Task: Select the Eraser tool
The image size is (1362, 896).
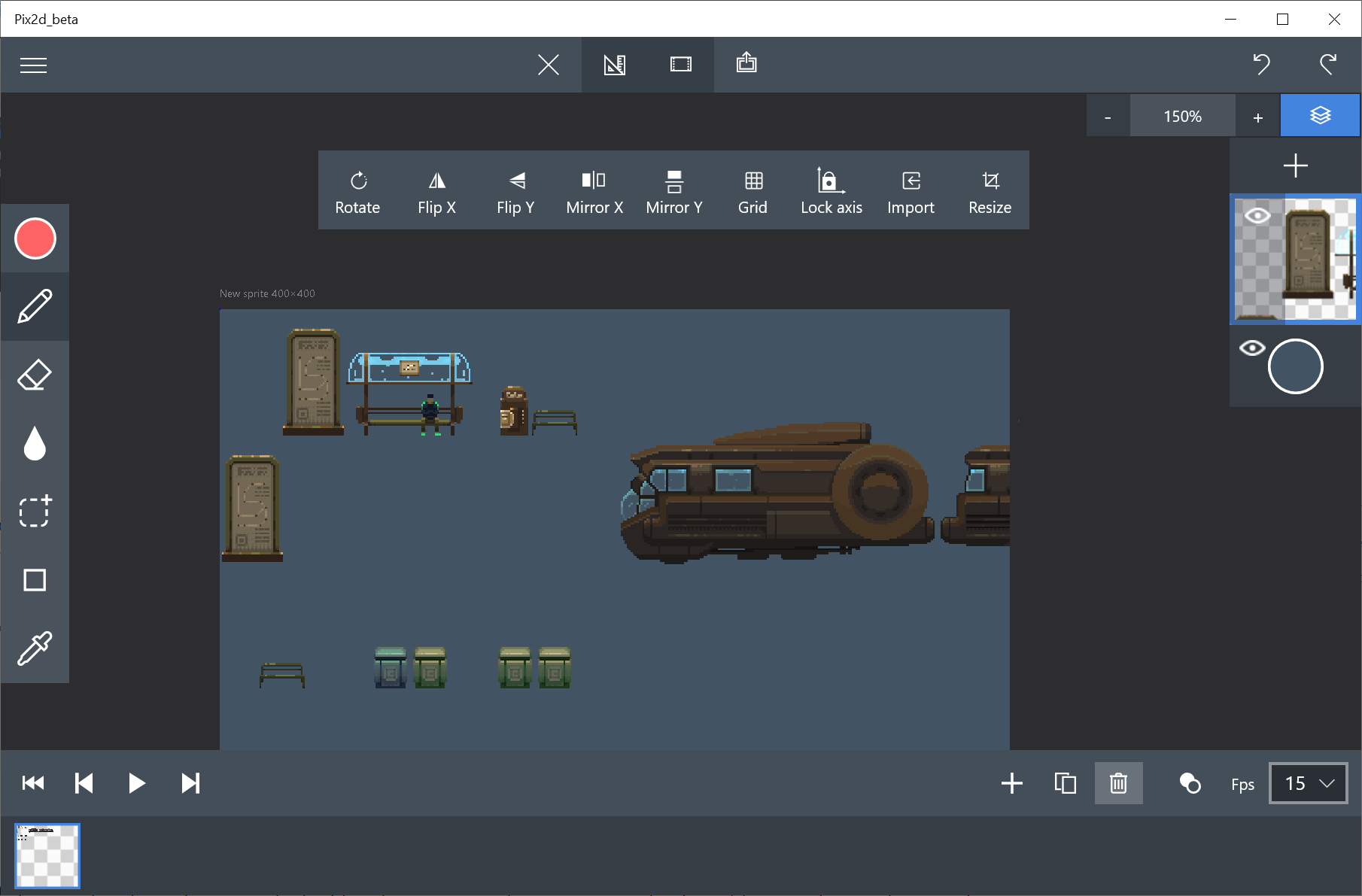Action: (35, 374)
